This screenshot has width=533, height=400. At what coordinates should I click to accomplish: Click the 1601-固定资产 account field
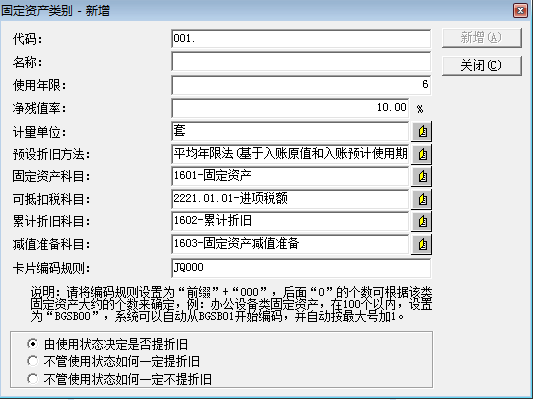tap(290, 176)
